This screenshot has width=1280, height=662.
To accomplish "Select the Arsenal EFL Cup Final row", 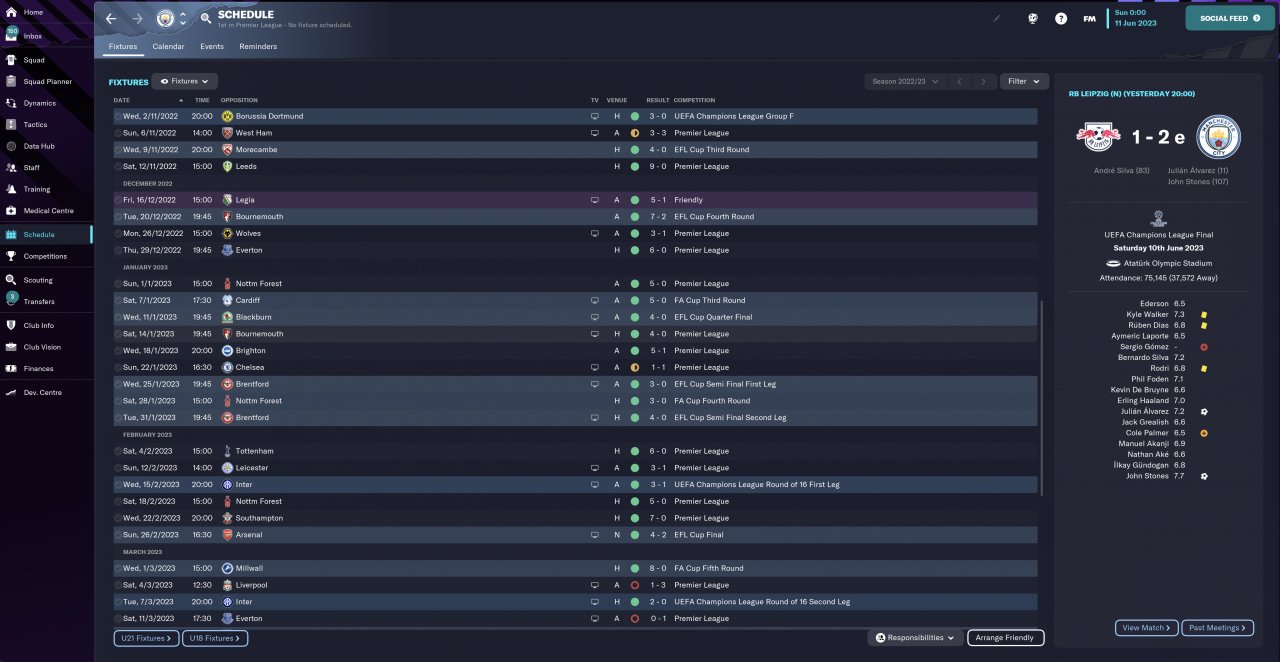I will click(575, 535).
